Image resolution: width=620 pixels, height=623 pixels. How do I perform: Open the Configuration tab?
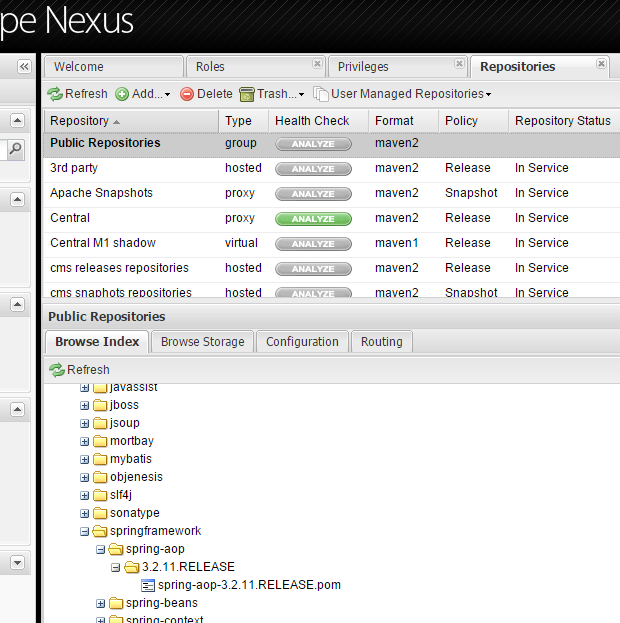[x=302, y=342]
